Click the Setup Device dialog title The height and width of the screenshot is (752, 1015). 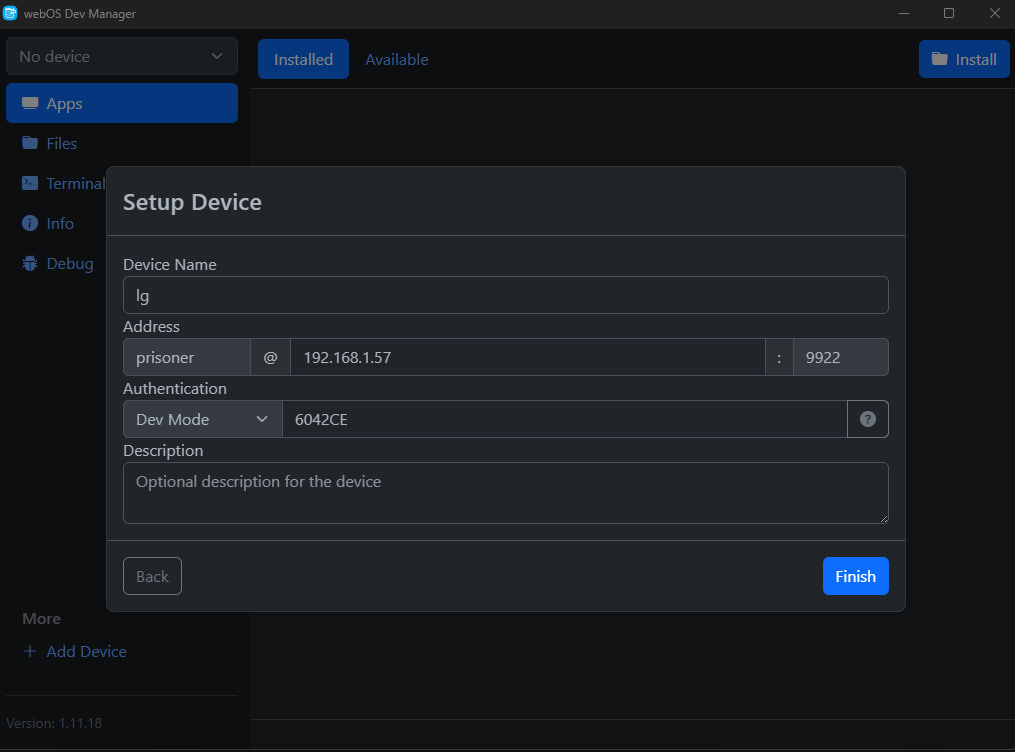192,202
